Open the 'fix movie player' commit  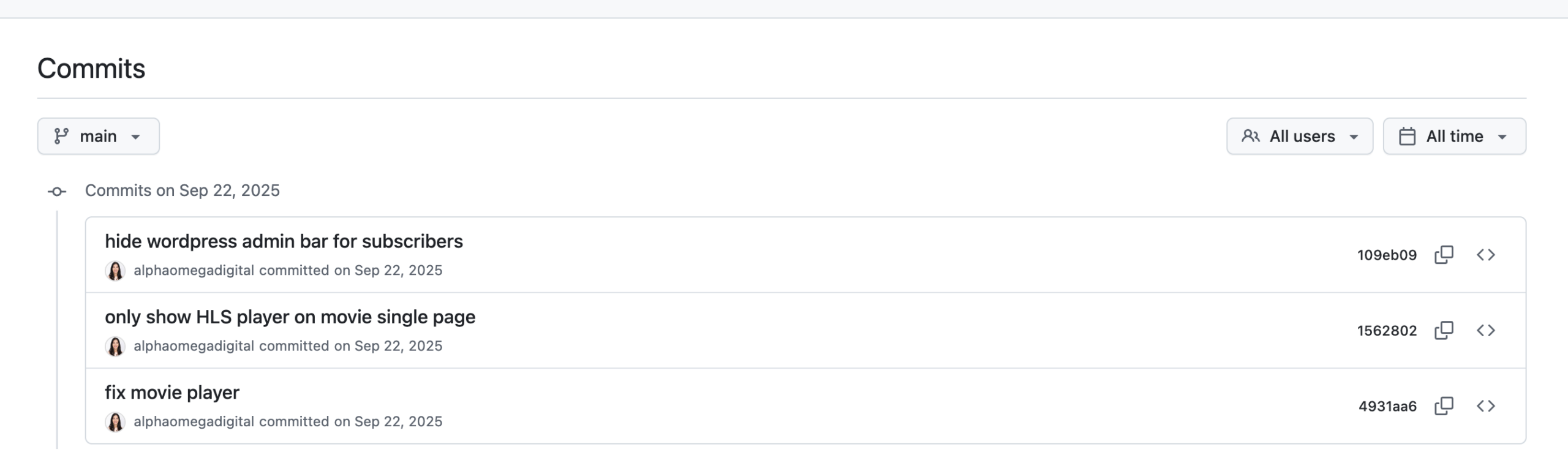click(x=172, y=393)
